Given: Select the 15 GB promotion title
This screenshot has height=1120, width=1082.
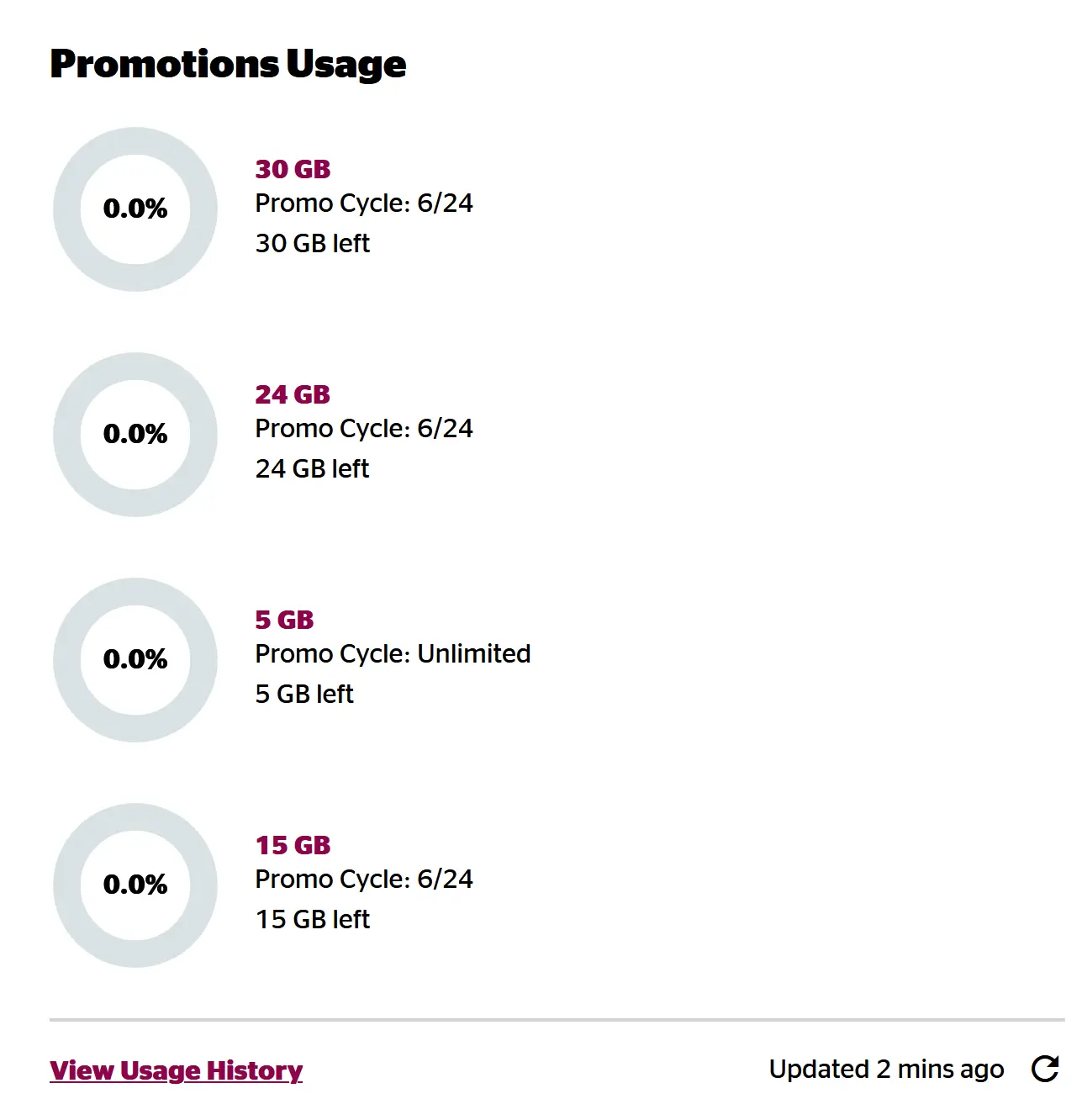Looking at the screenshot, I should 293,845.
